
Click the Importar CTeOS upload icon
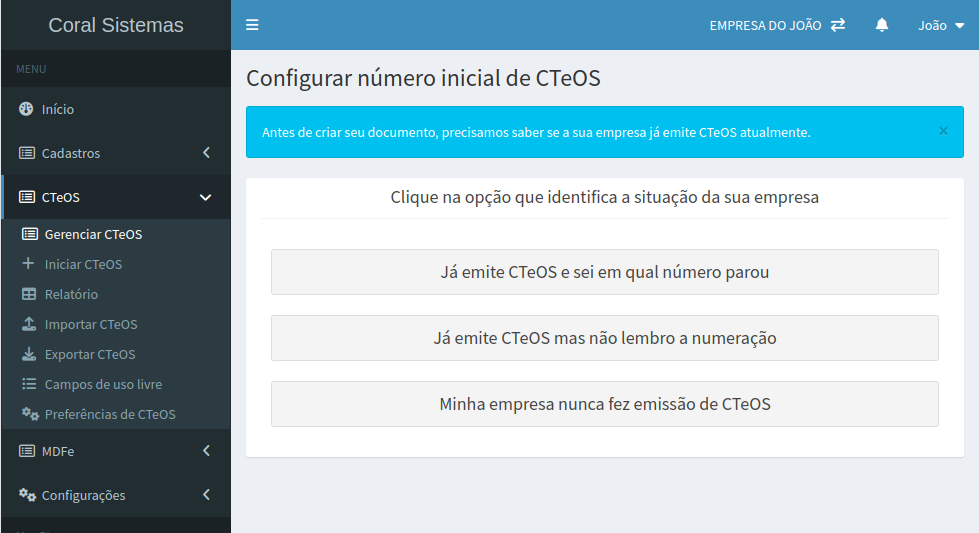[29, 324]
